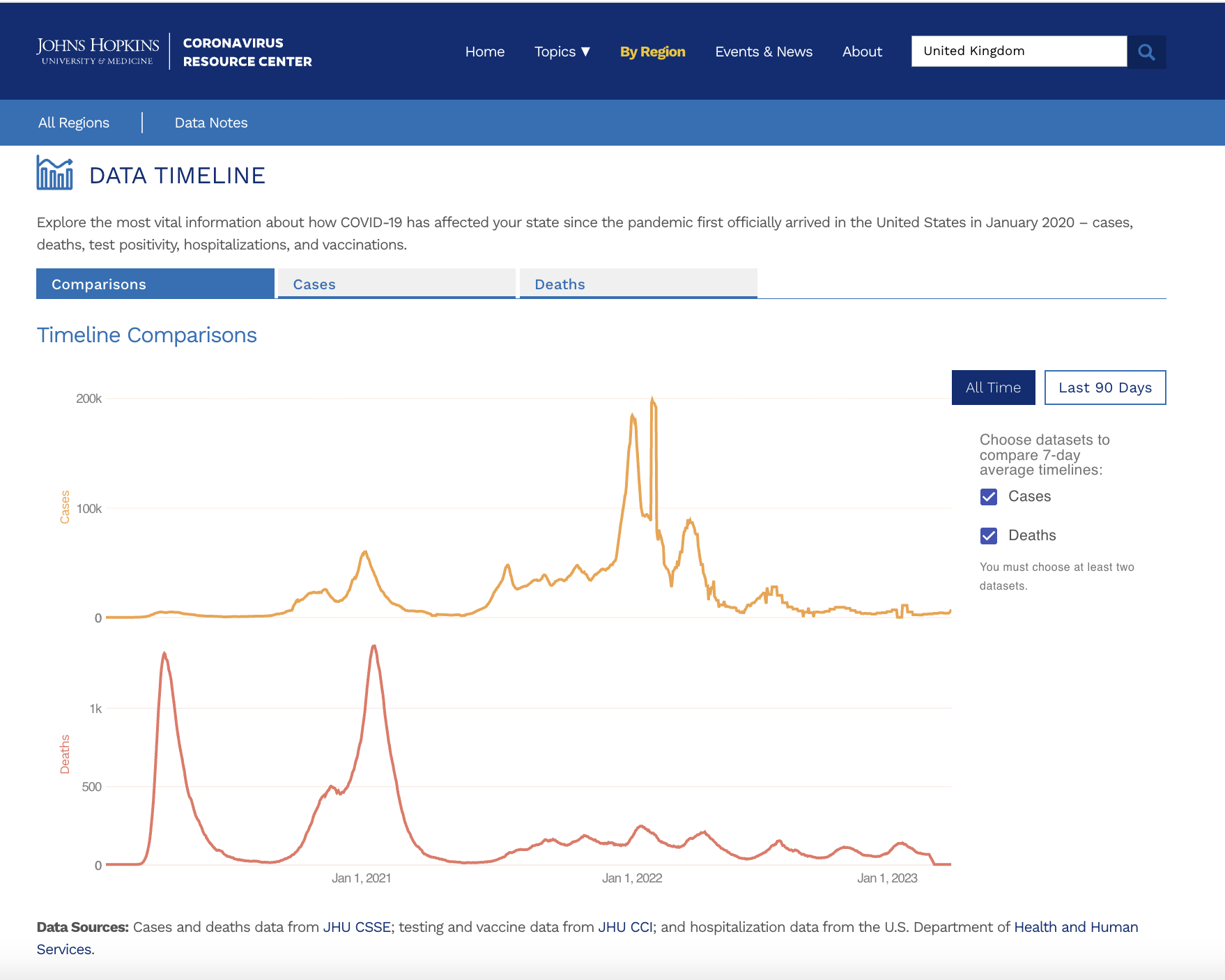The width and height of the screenshot is (1225, 980).
Task: Open the JHU CSSE data source link
Action: pos(356,927)
